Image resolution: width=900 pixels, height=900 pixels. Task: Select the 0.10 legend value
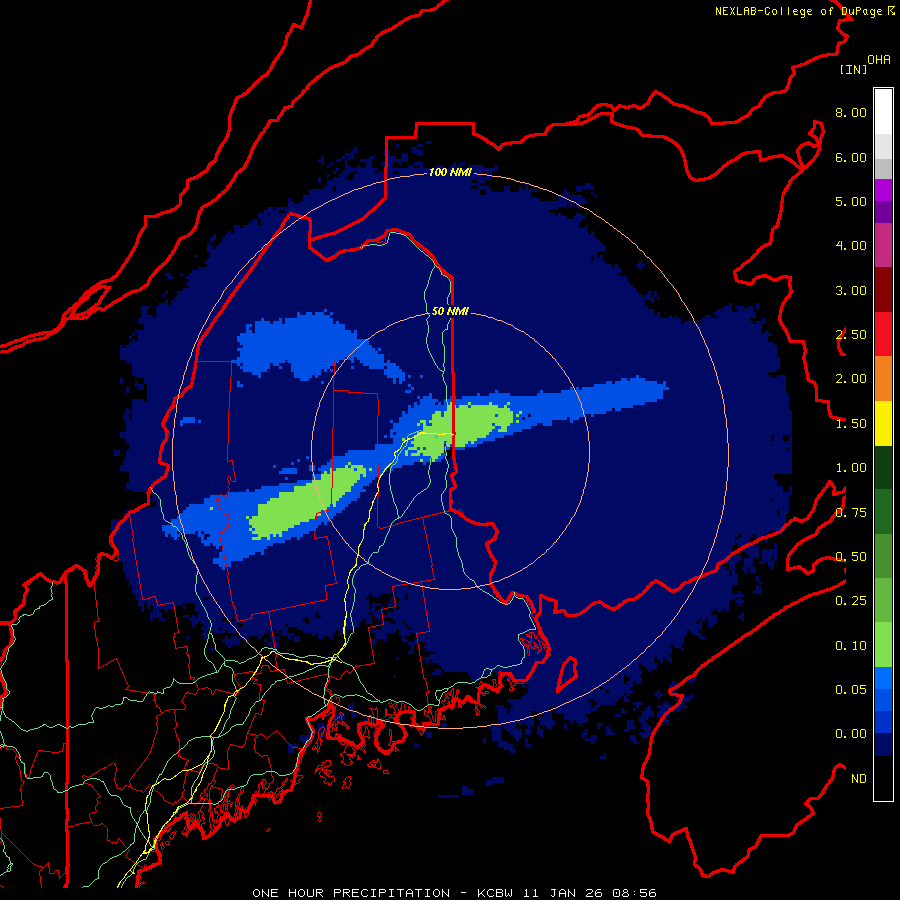851,646
